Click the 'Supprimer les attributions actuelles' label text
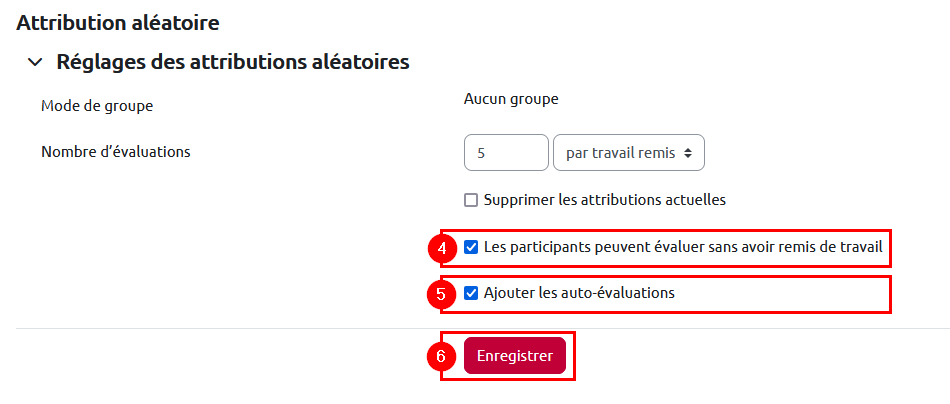Screen dimensions: 950x404 click(x=604, y=199)
